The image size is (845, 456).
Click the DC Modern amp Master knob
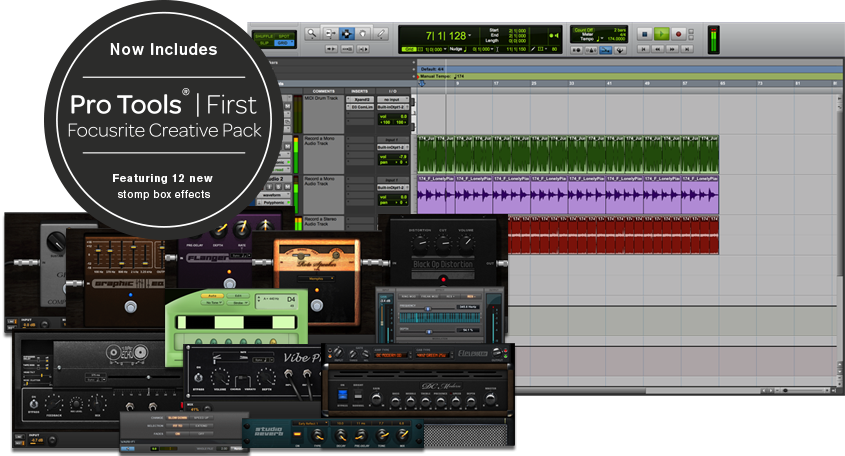(490, 399)
